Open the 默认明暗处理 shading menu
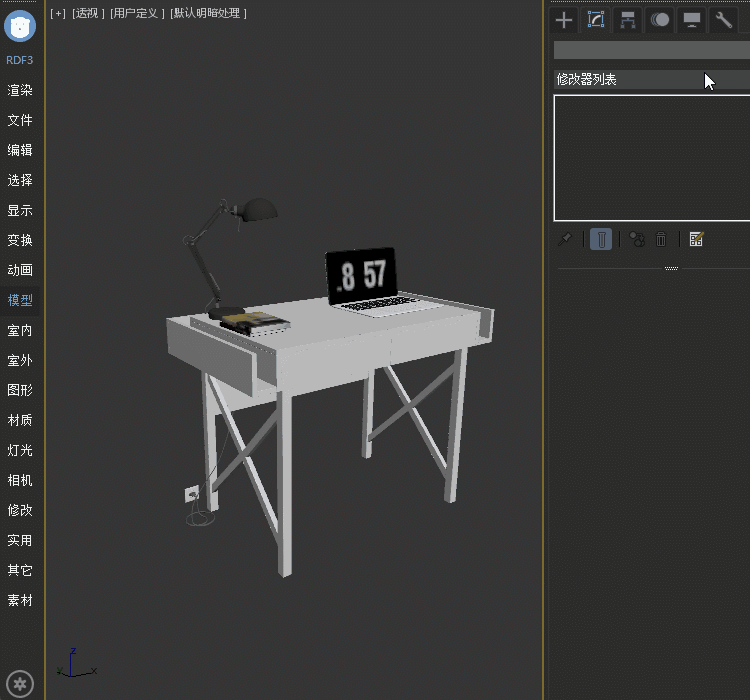The height and width of the screenshot is (700, 750). [208, 13]
